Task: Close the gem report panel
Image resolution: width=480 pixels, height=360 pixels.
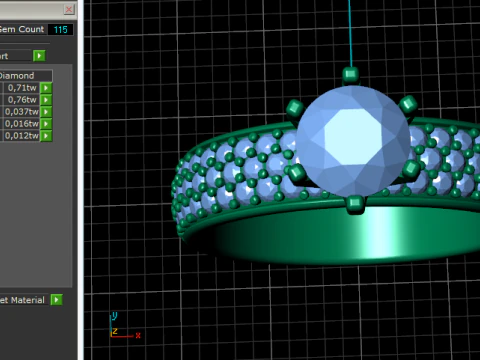Action: tap(69, 9)
